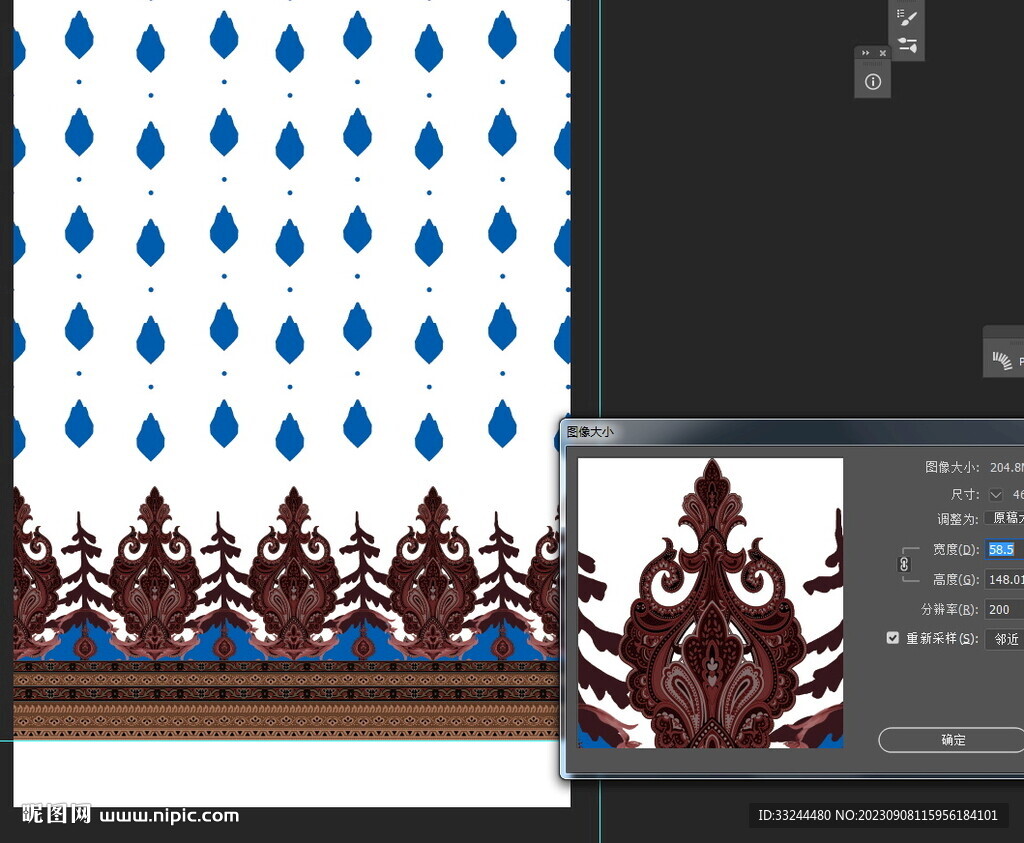Open the panel icon at the right edge
The image size is (1024, 843).
[x=1004, y=359]
